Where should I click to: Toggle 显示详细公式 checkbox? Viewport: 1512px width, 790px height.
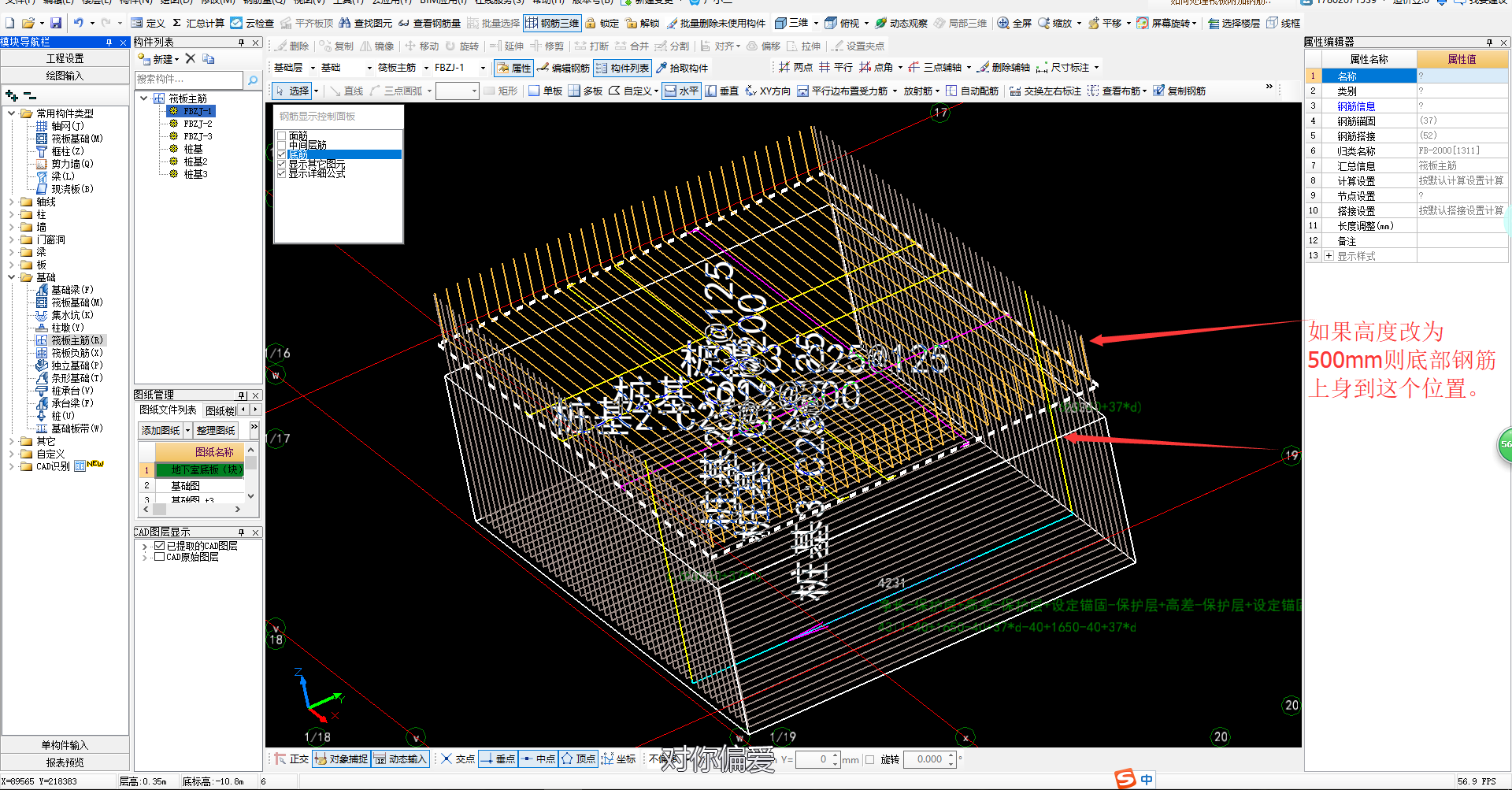[x=281, y=173]
